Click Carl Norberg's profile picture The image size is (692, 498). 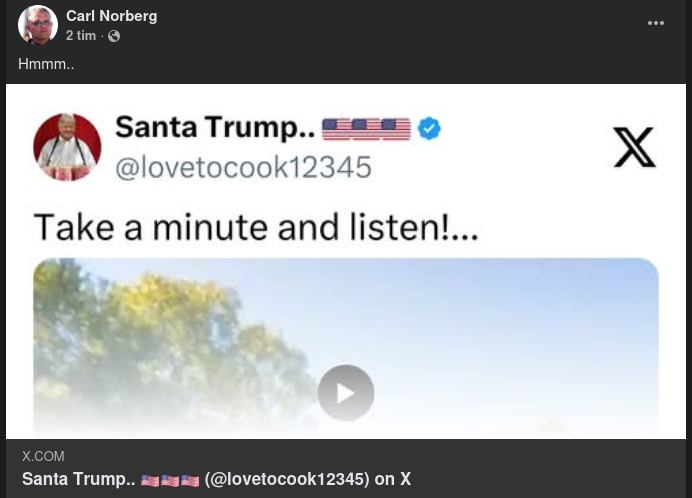[x=37, y=25]
